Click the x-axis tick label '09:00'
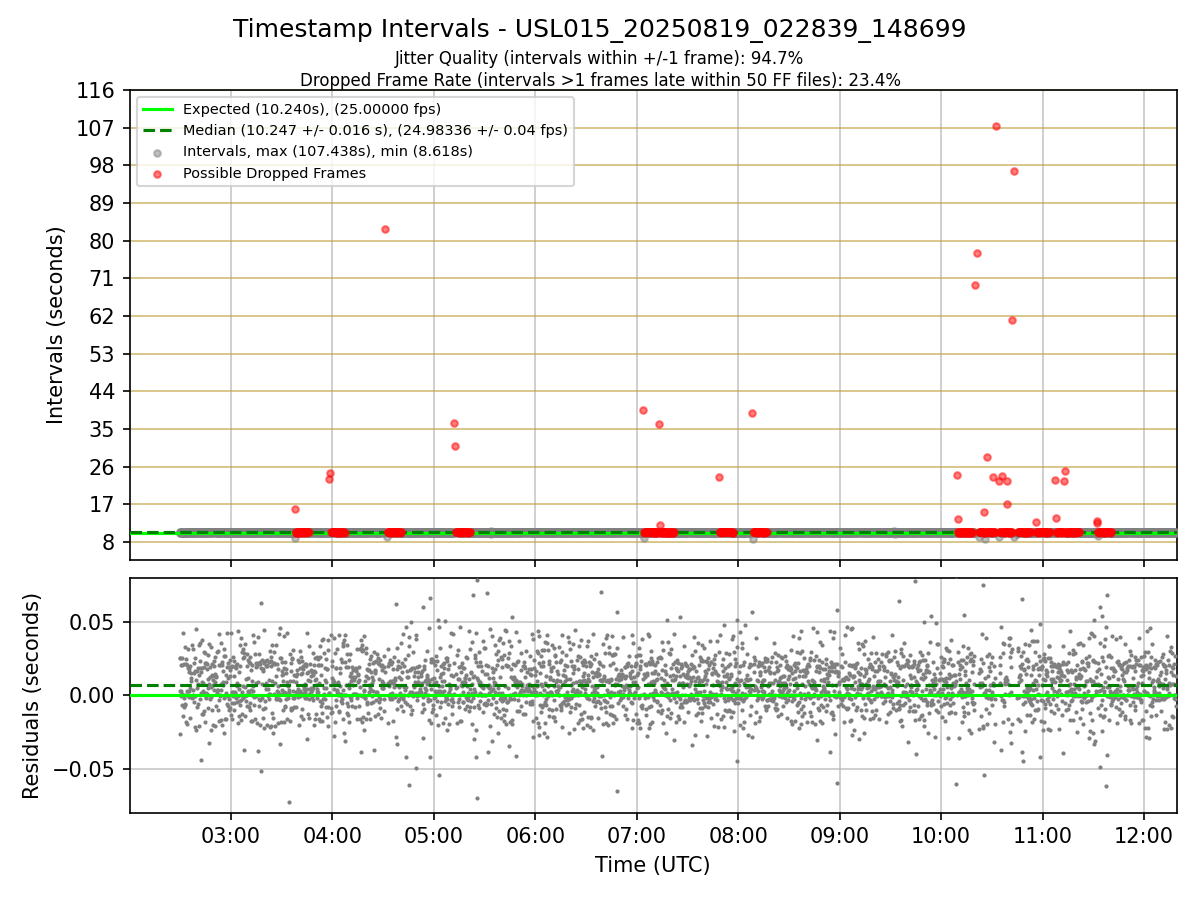Viewport: 1200px width, 900px height. 840,835
